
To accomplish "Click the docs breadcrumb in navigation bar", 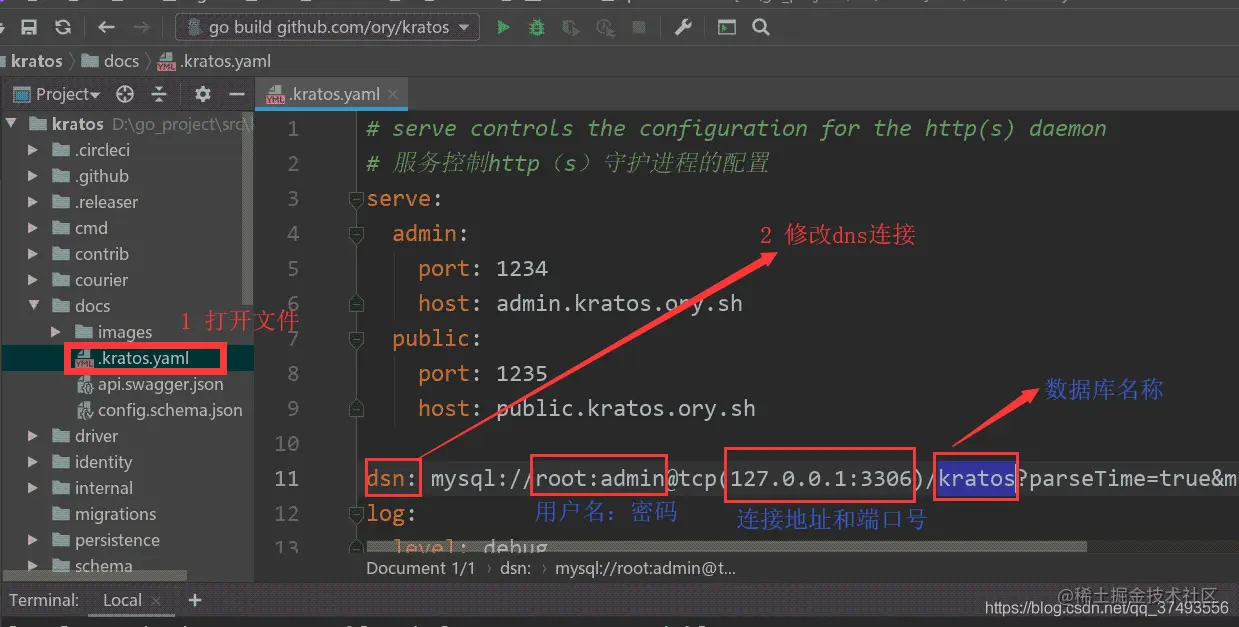I will [110, 61].
